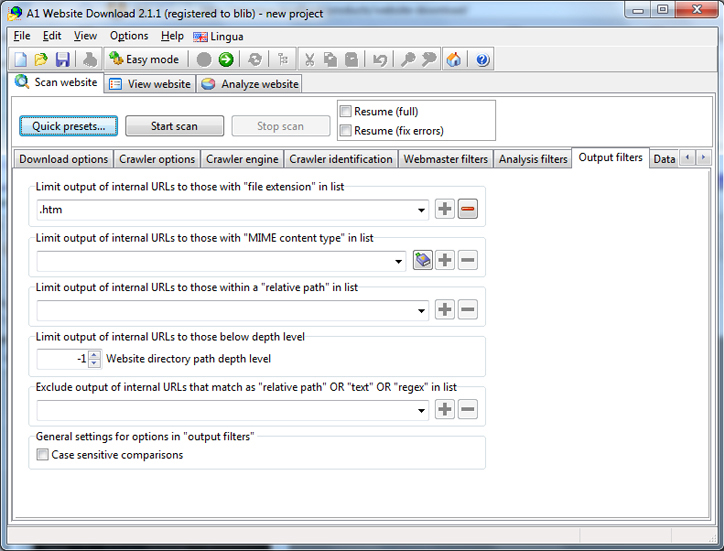Add file extension with the plus button
This screenshot has height=551, width=724.
coord(445,210)
